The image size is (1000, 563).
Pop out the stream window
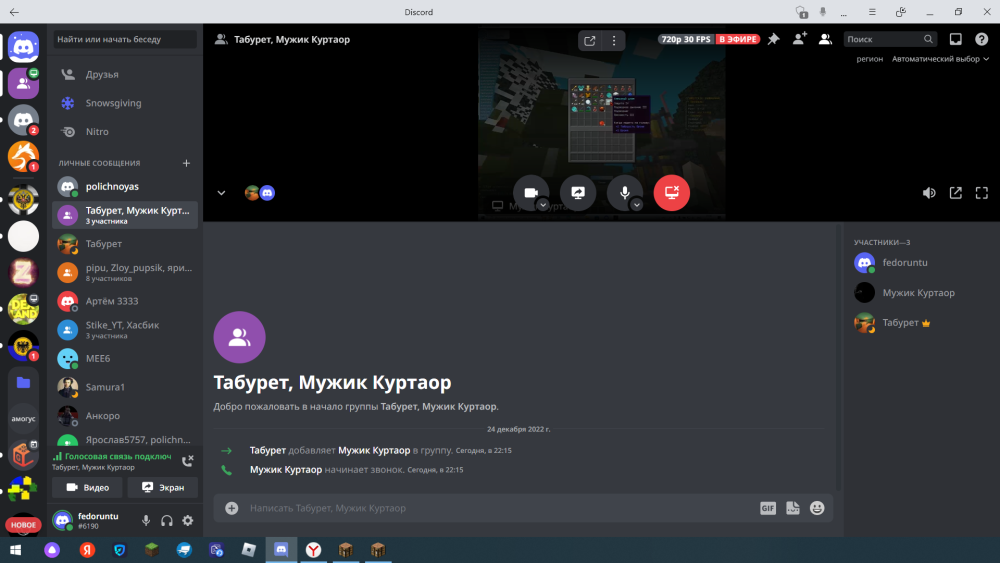click(589, 41)
